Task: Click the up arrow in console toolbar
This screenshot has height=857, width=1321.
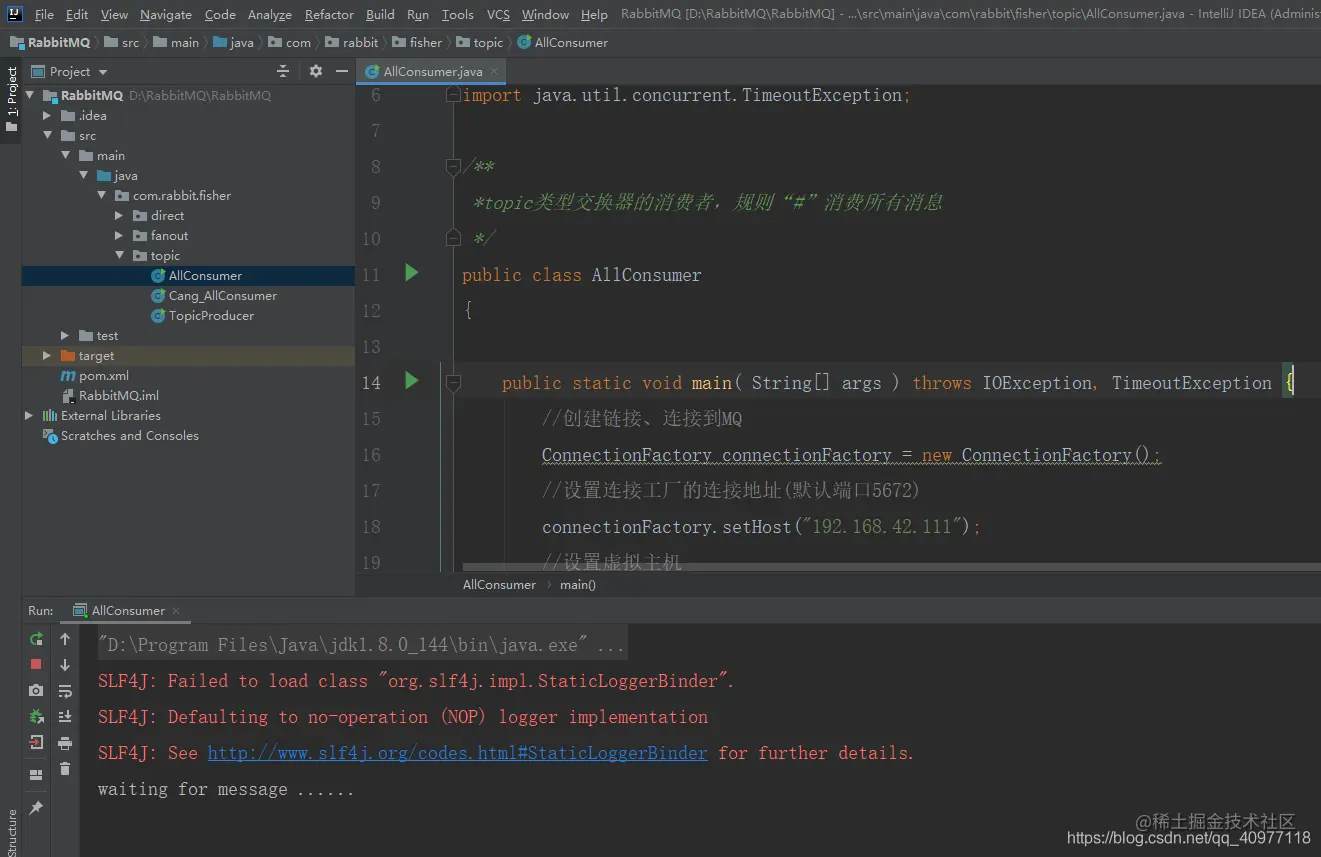Action: coord(65,638)
